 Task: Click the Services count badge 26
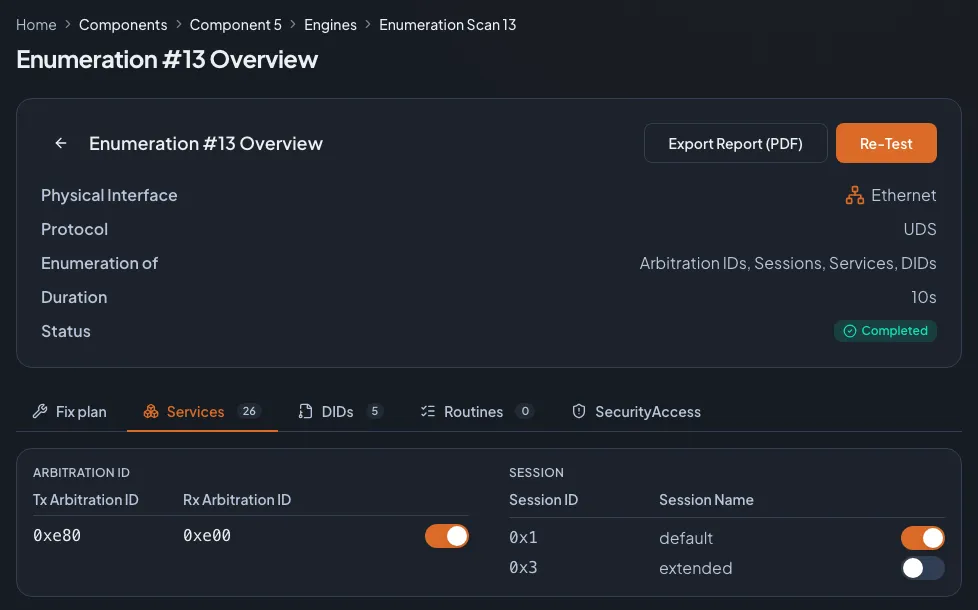(x=249, y=411)
